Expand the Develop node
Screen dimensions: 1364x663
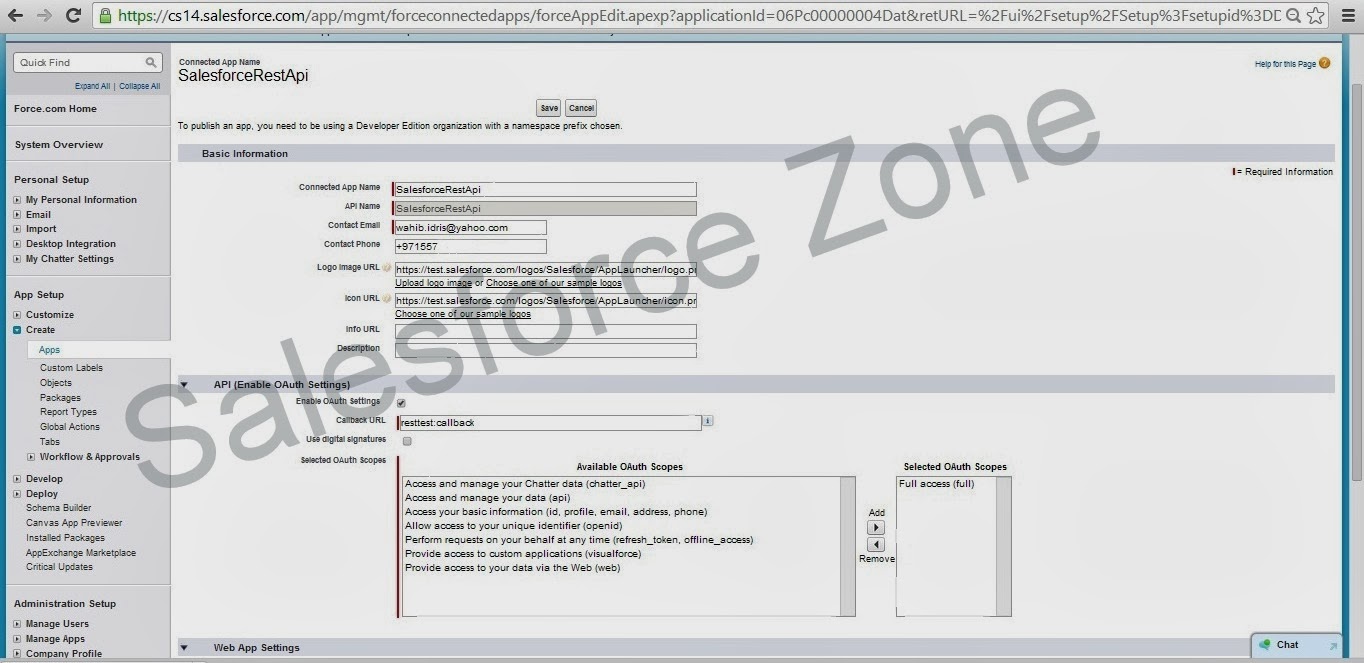click(17, 479)
